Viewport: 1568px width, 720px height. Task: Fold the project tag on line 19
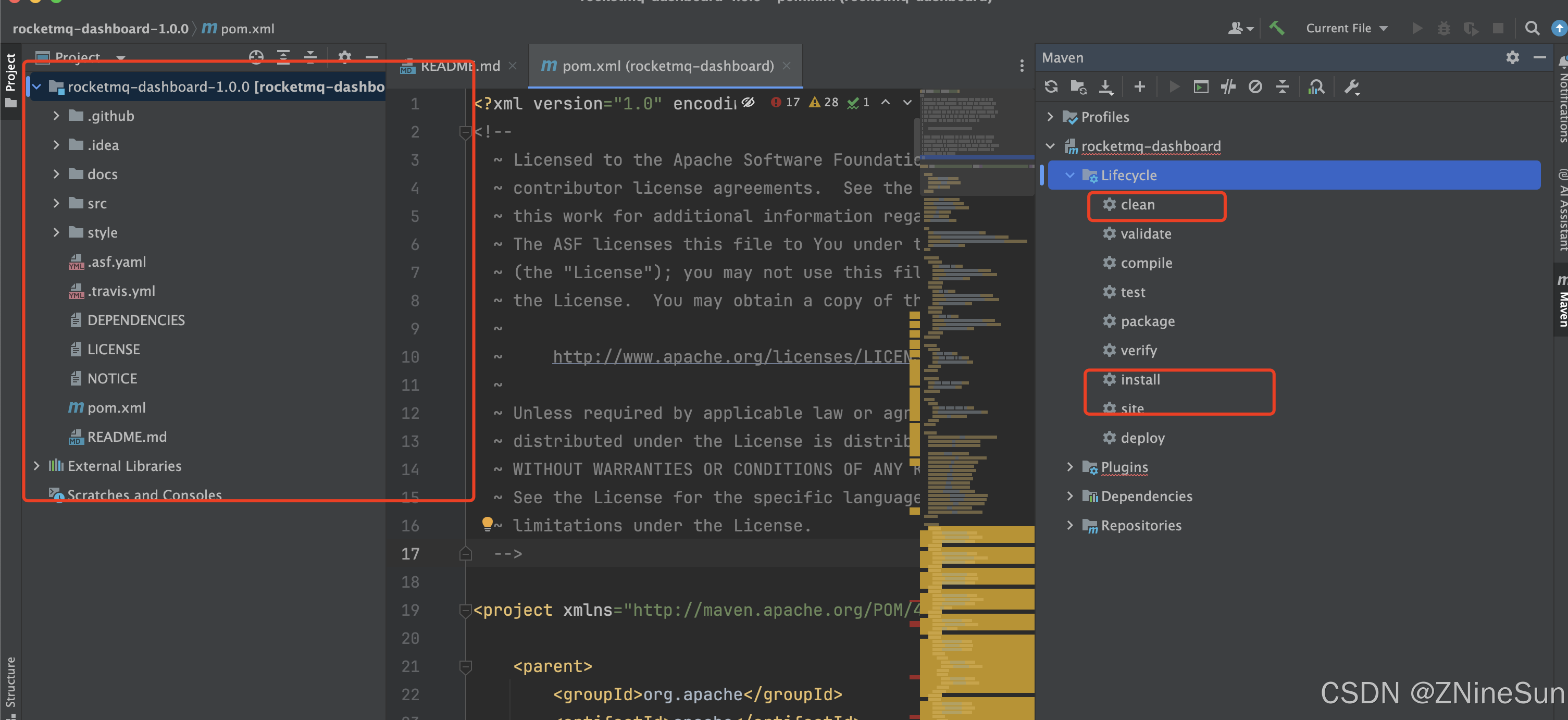(x=465, y=611)
